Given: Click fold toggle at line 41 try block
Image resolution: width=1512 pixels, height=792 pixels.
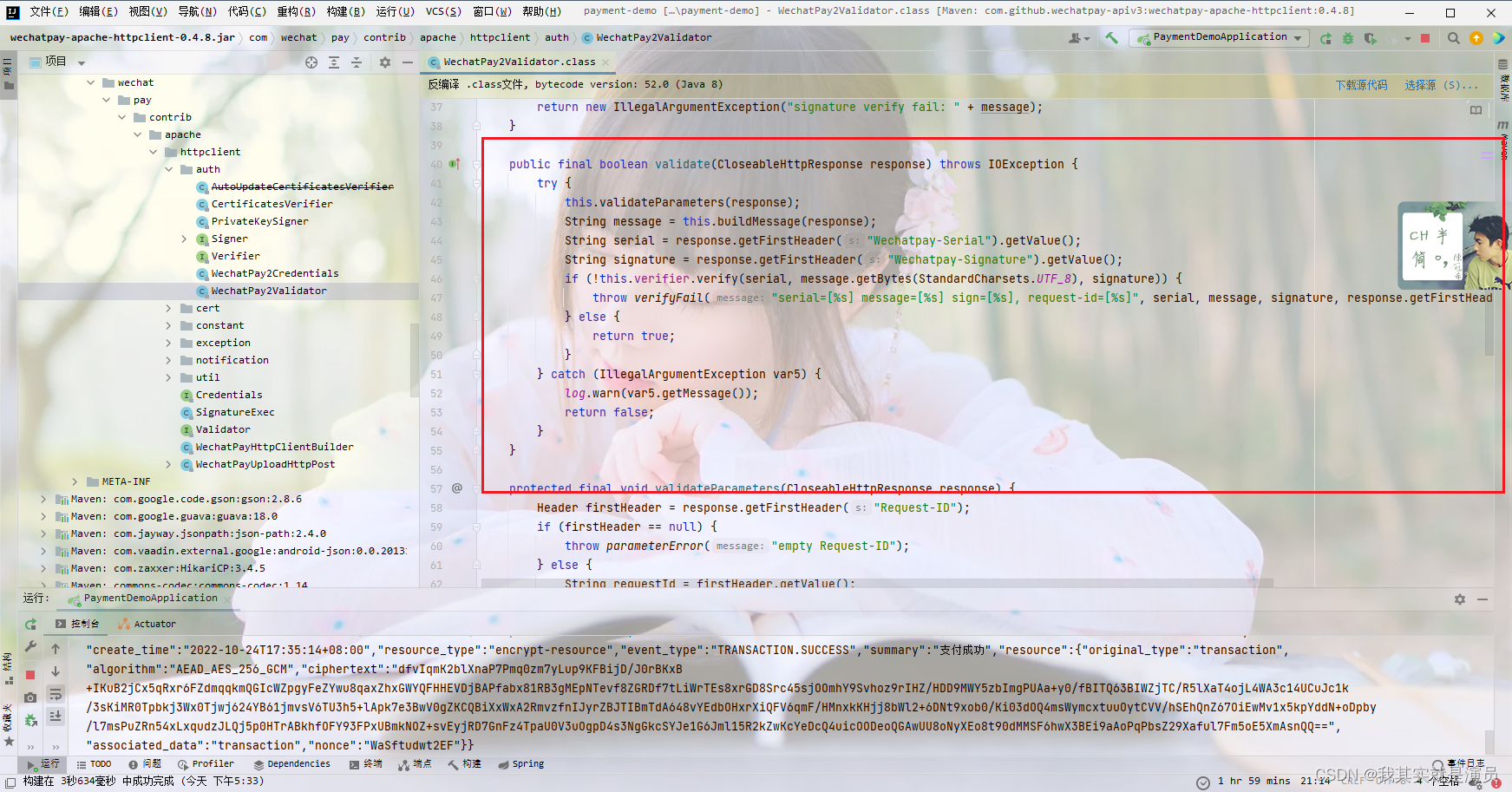Looking at the screenshot, I should [476, 183].
